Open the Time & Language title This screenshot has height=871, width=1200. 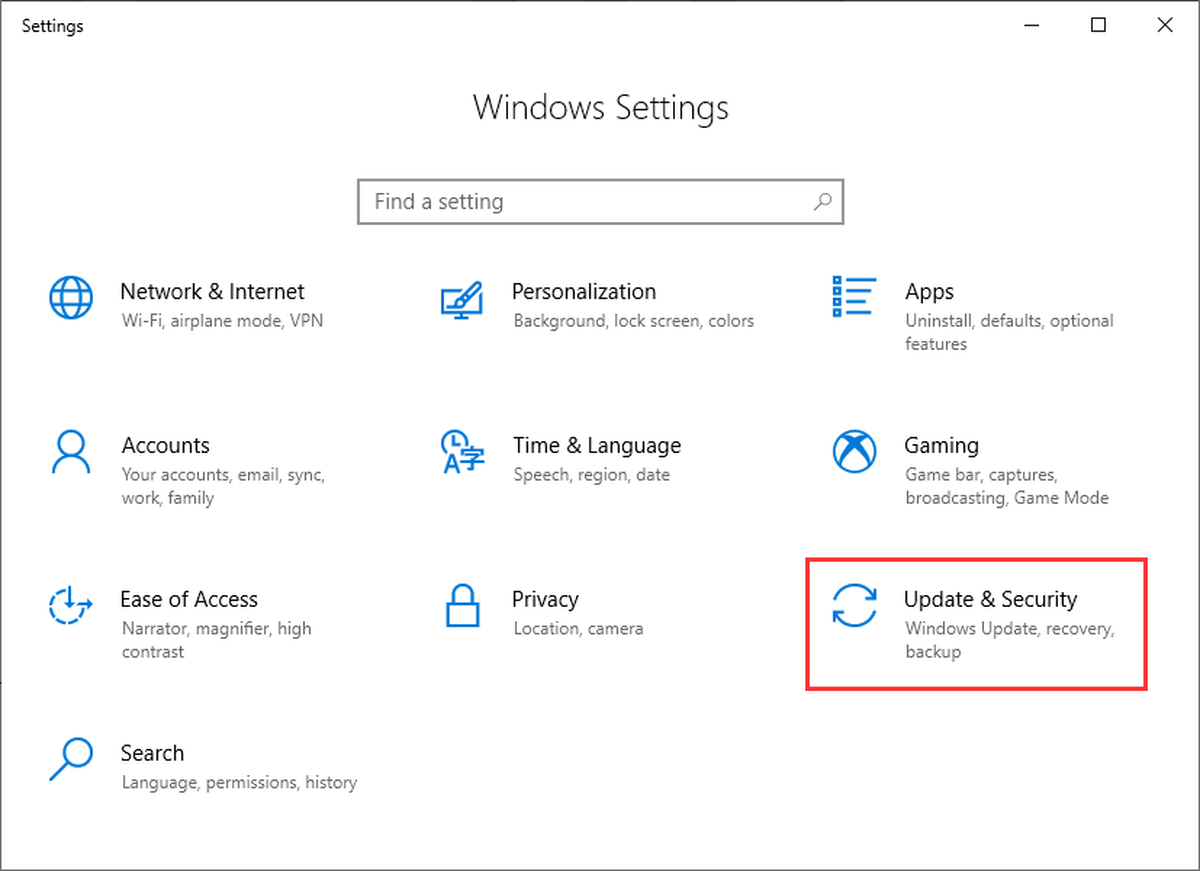point(597,445)
